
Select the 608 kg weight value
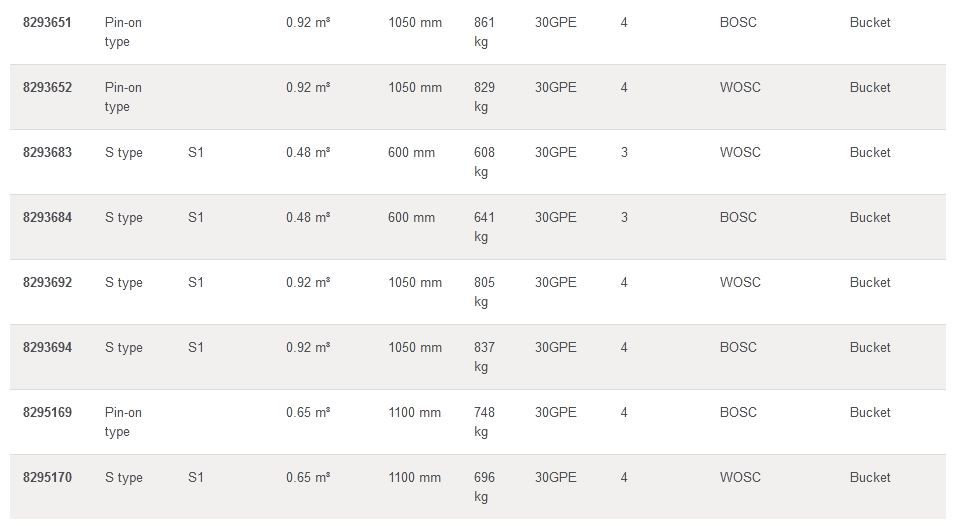484,162
